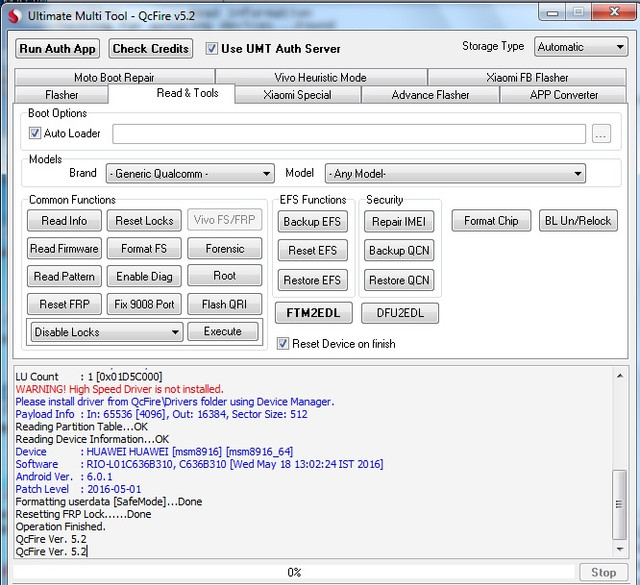Toggle Reset Device on finish checkbox
The height and width of the screenshot is (585, 640).
click(x=283, y=344)
